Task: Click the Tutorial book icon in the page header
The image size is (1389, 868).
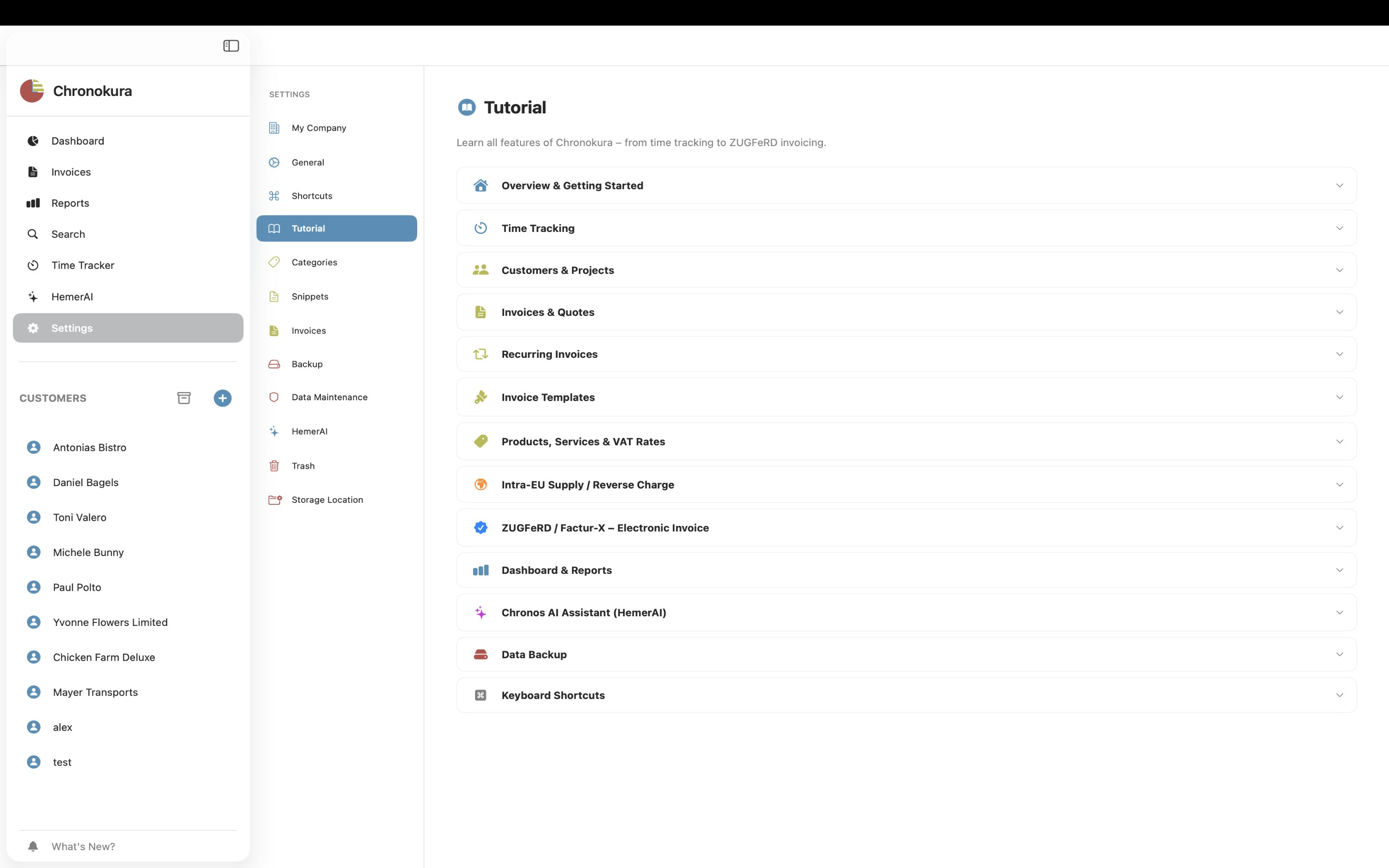Action: (467, 108)
